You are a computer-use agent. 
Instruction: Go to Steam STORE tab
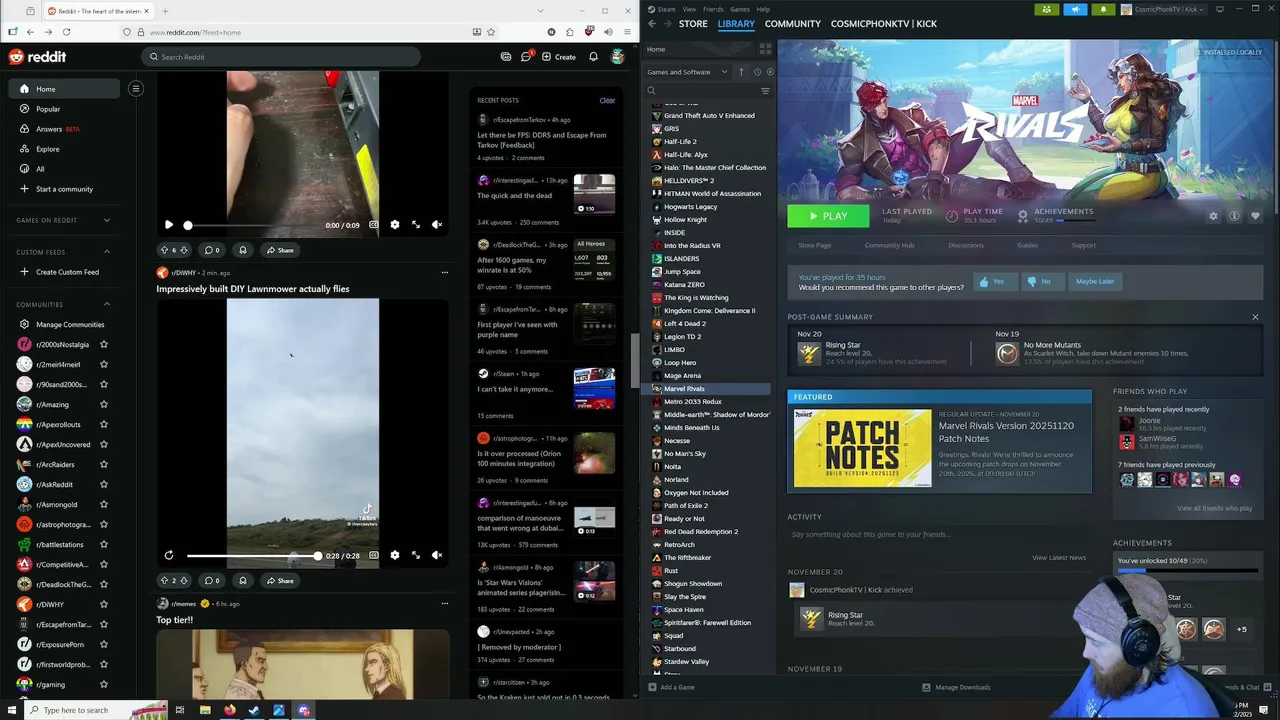(x=693, y=24)
